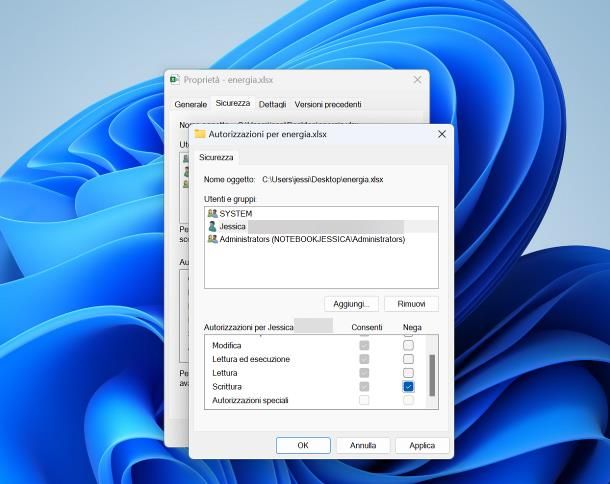Click the Nega column header
This screenshot has width=610, height=484.
[412, 327]
